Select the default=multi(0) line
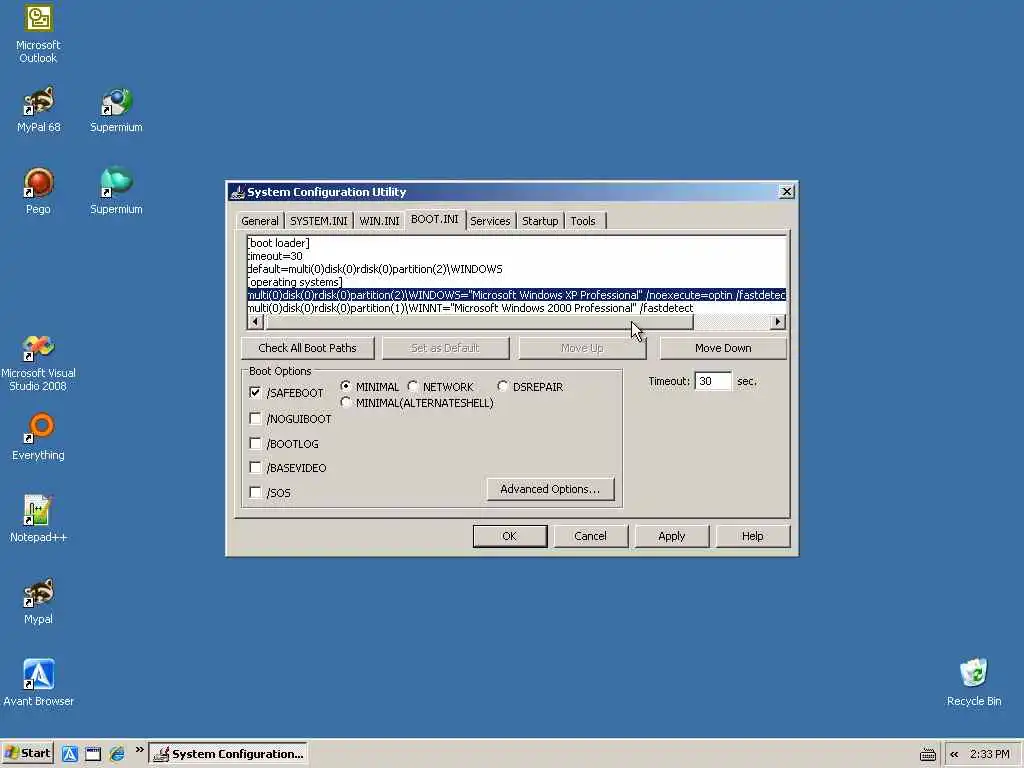This screenshot has height=768, width=1024. (x=517, y=269)
